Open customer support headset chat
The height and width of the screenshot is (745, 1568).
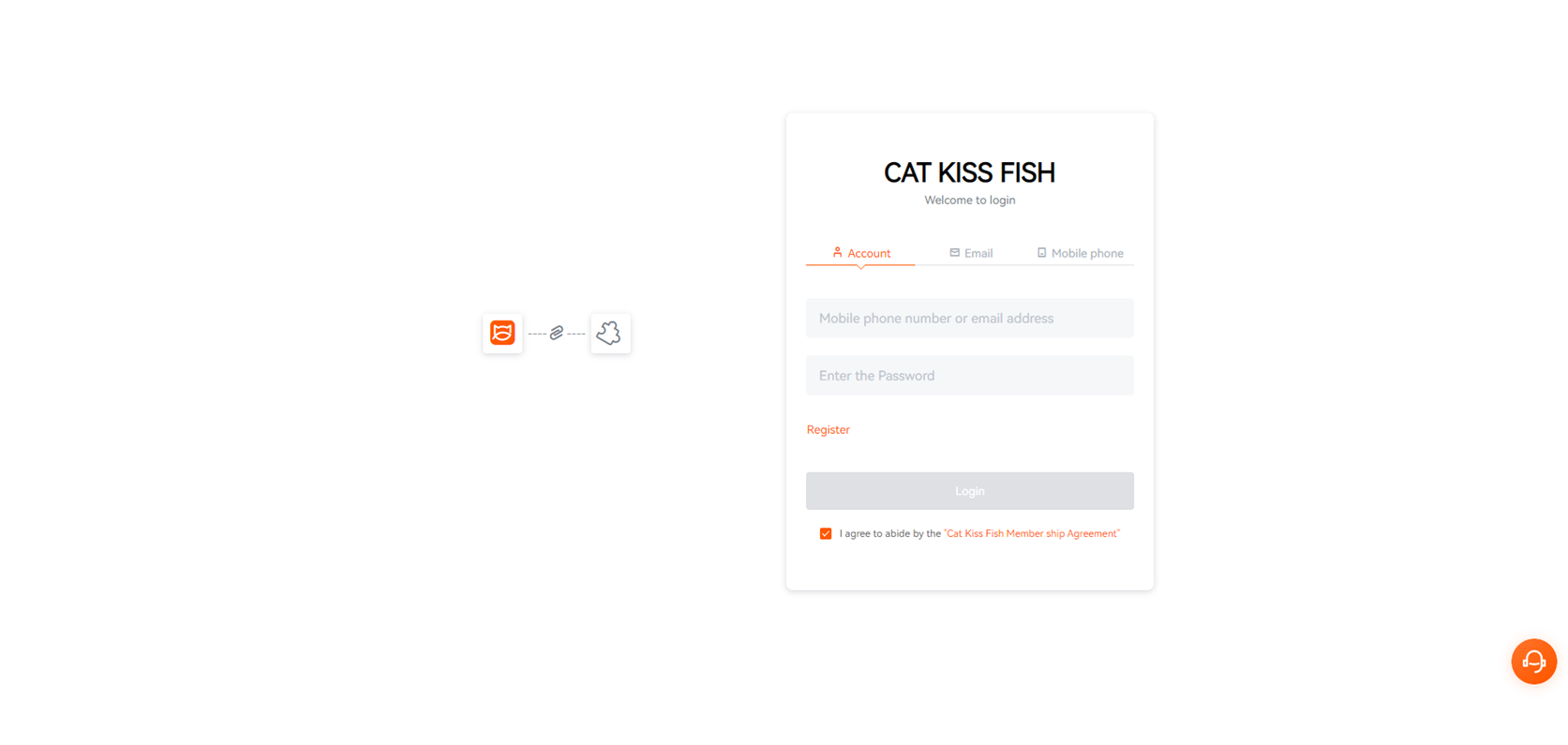1533,662
